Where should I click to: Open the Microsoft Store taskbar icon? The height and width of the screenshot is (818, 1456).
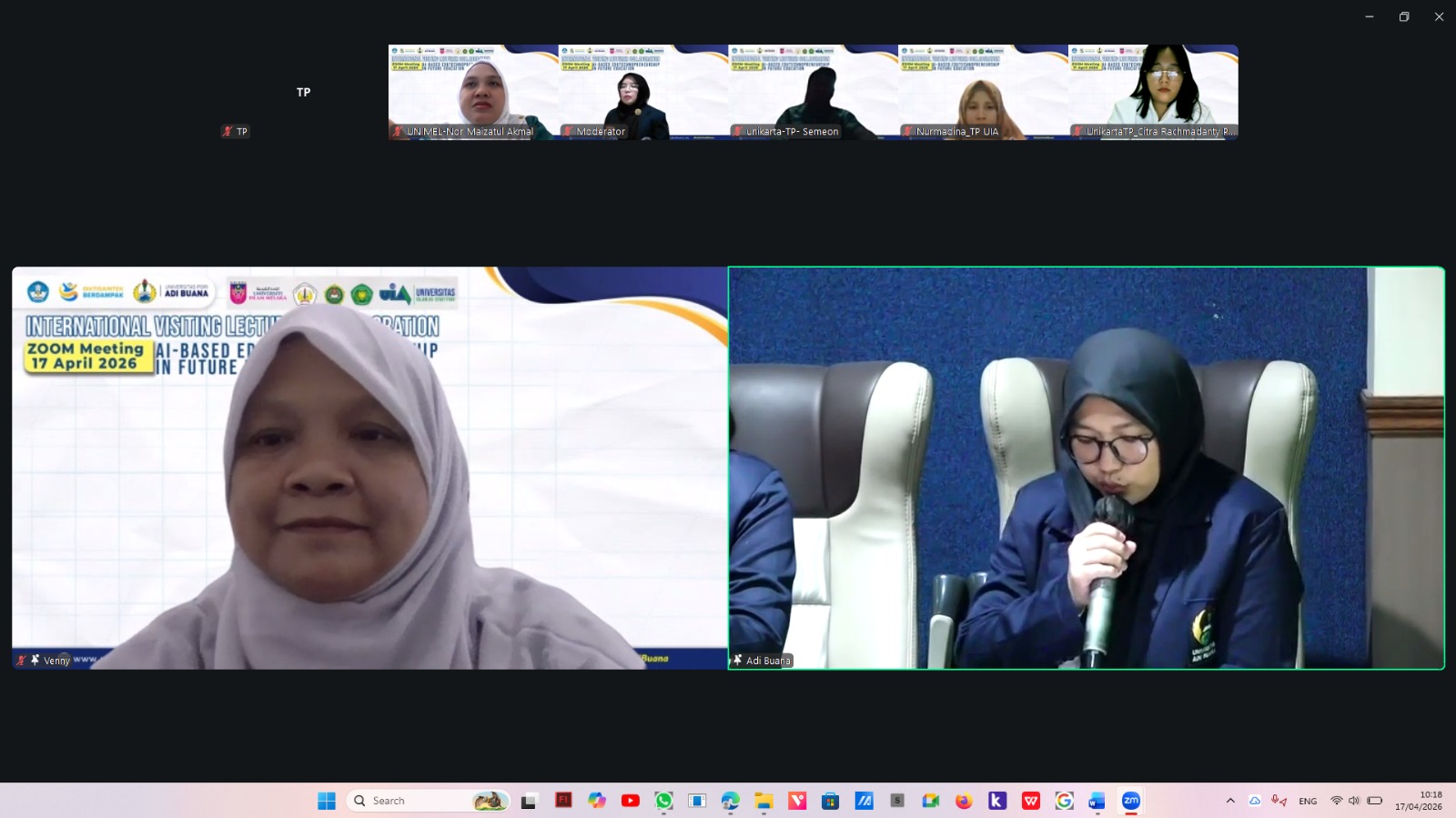830,801
